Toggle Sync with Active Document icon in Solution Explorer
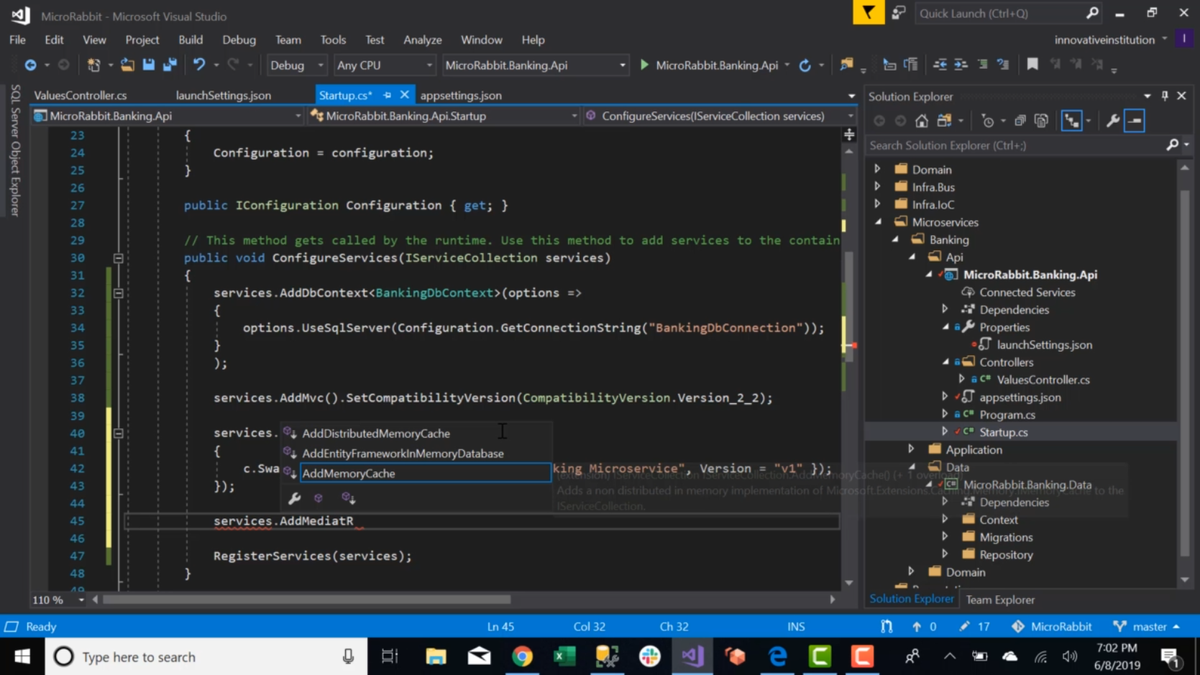 tap(1072, 121)
